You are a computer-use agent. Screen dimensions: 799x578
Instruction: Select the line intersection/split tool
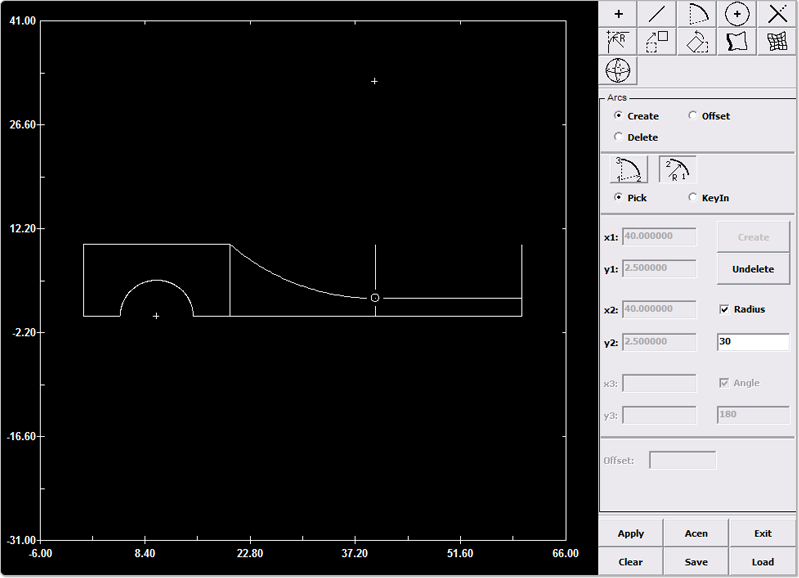coord(777,14)
